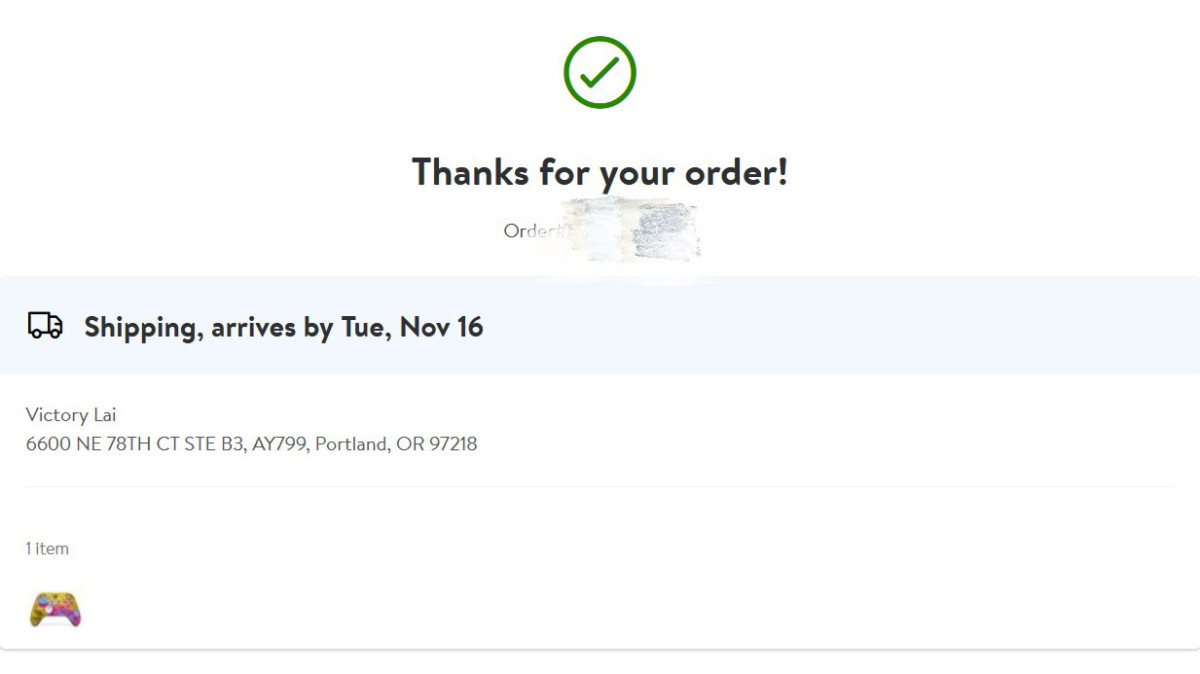Click the state abbreviation "OR"
The height and width of the screenshot is (674, 1200).
tap(410, 444)
